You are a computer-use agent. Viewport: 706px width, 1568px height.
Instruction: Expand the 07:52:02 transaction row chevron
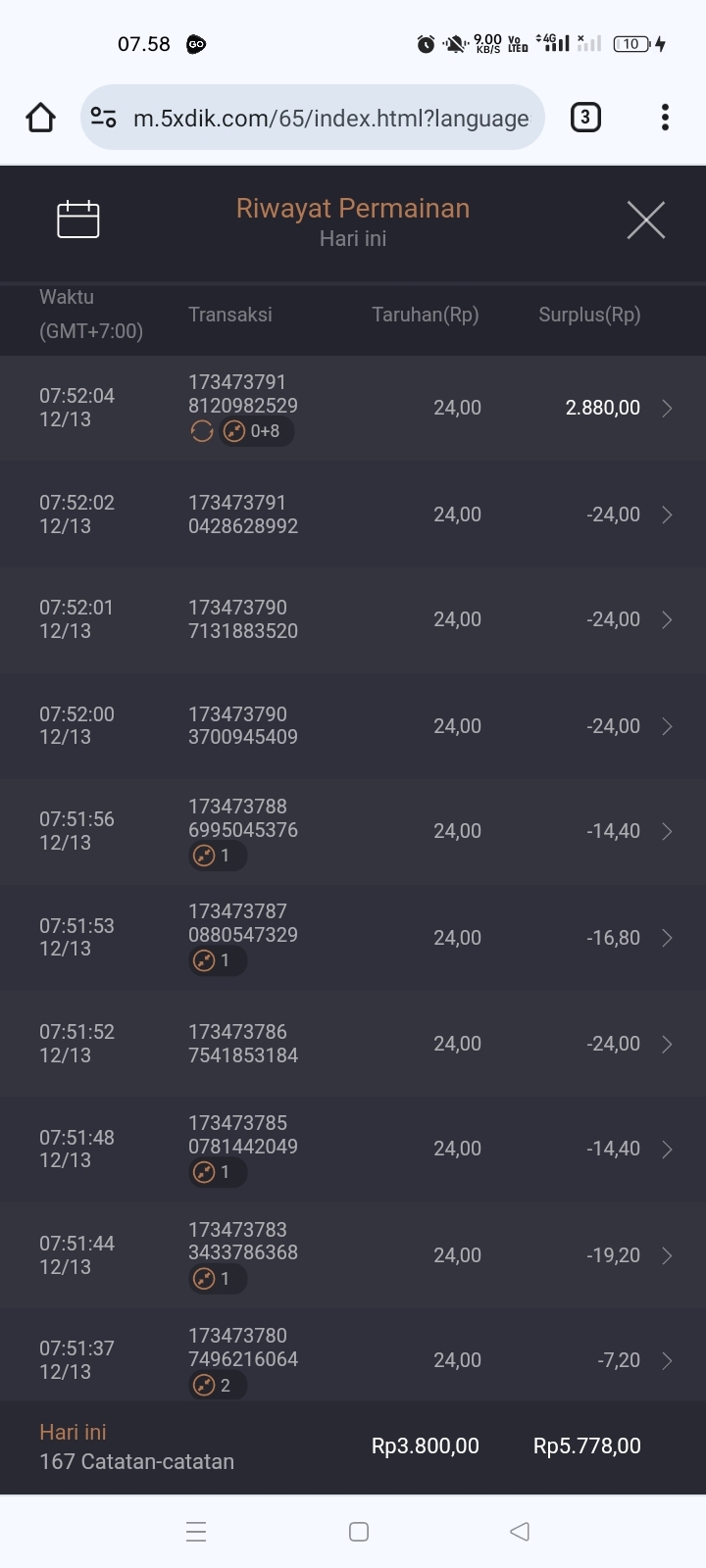[667, 514]
